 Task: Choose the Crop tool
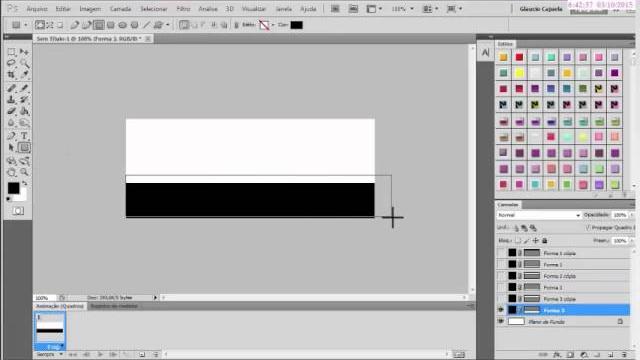[11, 75]
